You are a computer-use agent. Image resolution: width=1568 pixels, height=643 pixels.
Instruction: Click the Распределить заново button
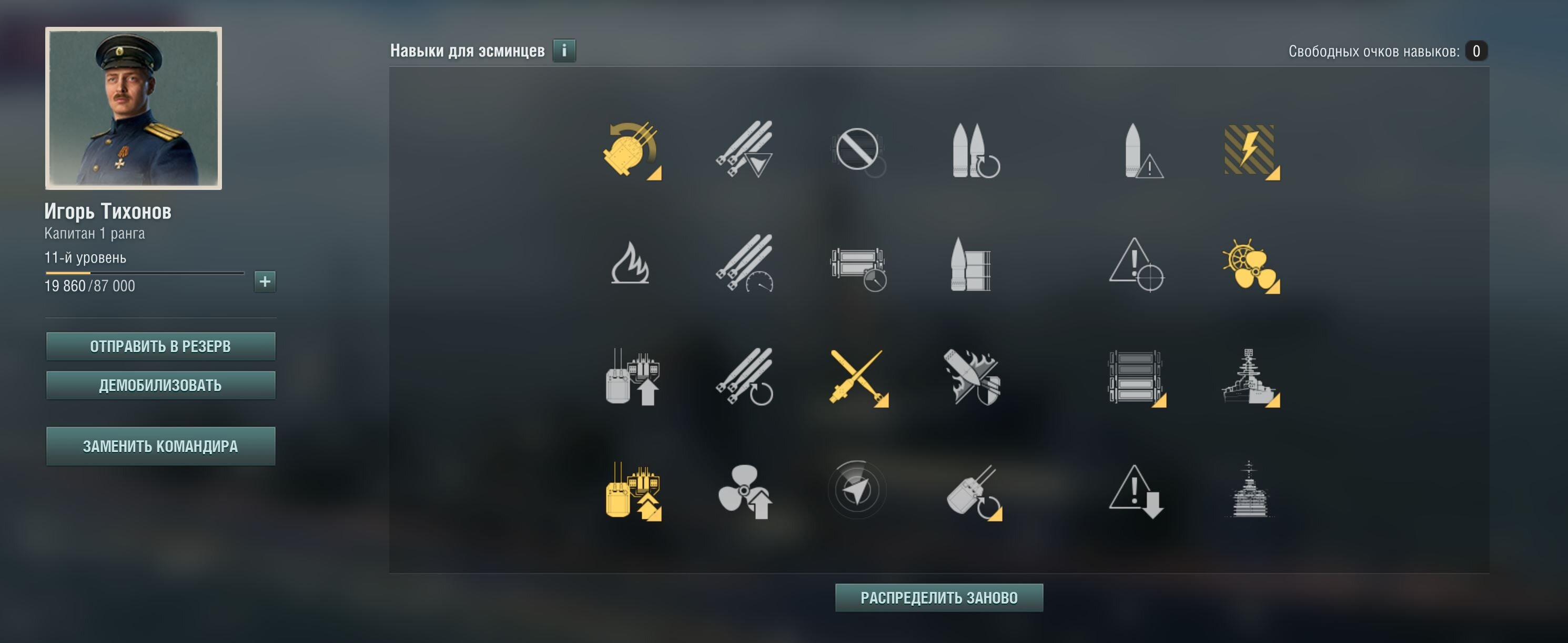point(938,598)
